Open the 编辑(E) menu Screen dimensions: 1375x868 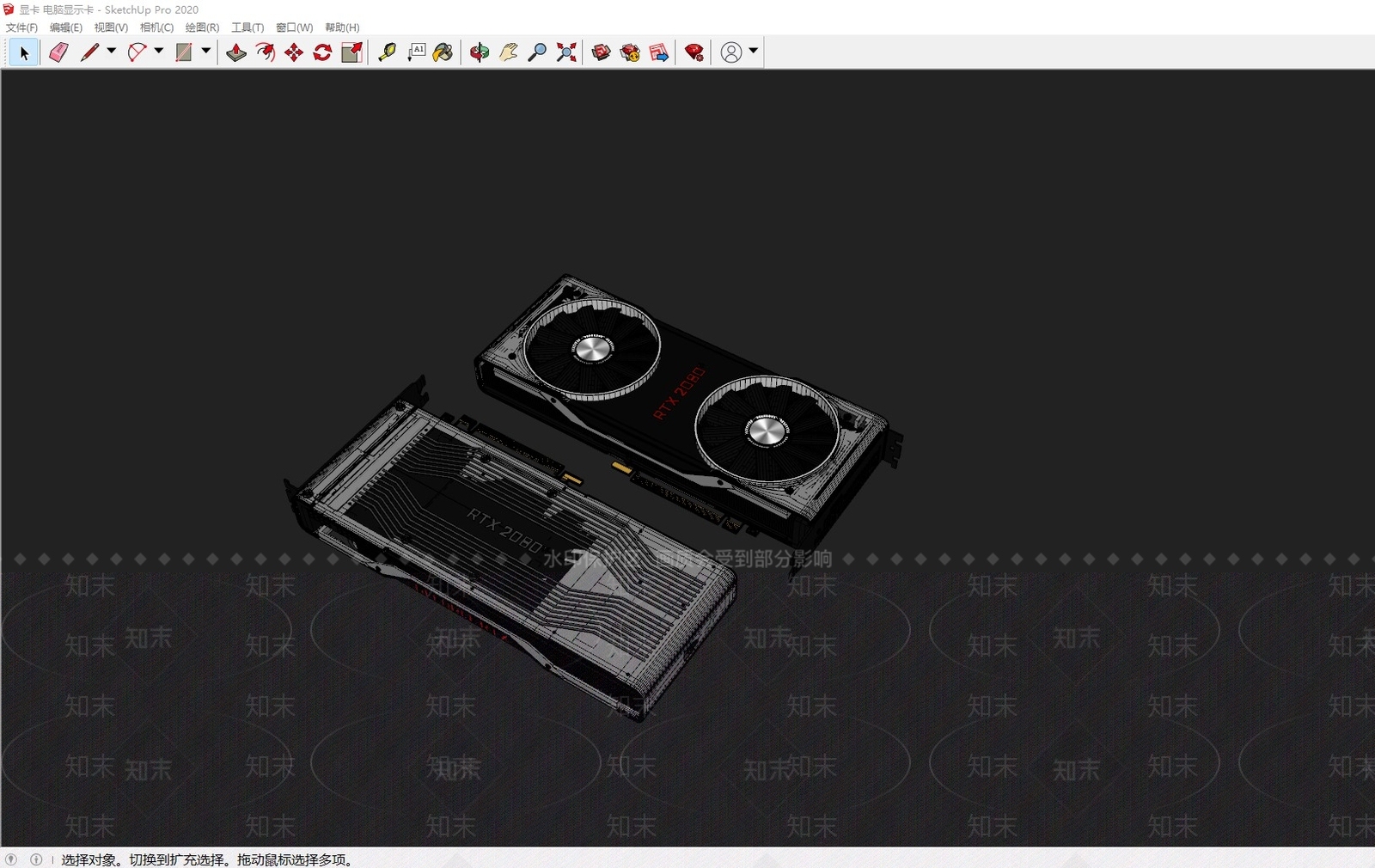click(66, 28)
